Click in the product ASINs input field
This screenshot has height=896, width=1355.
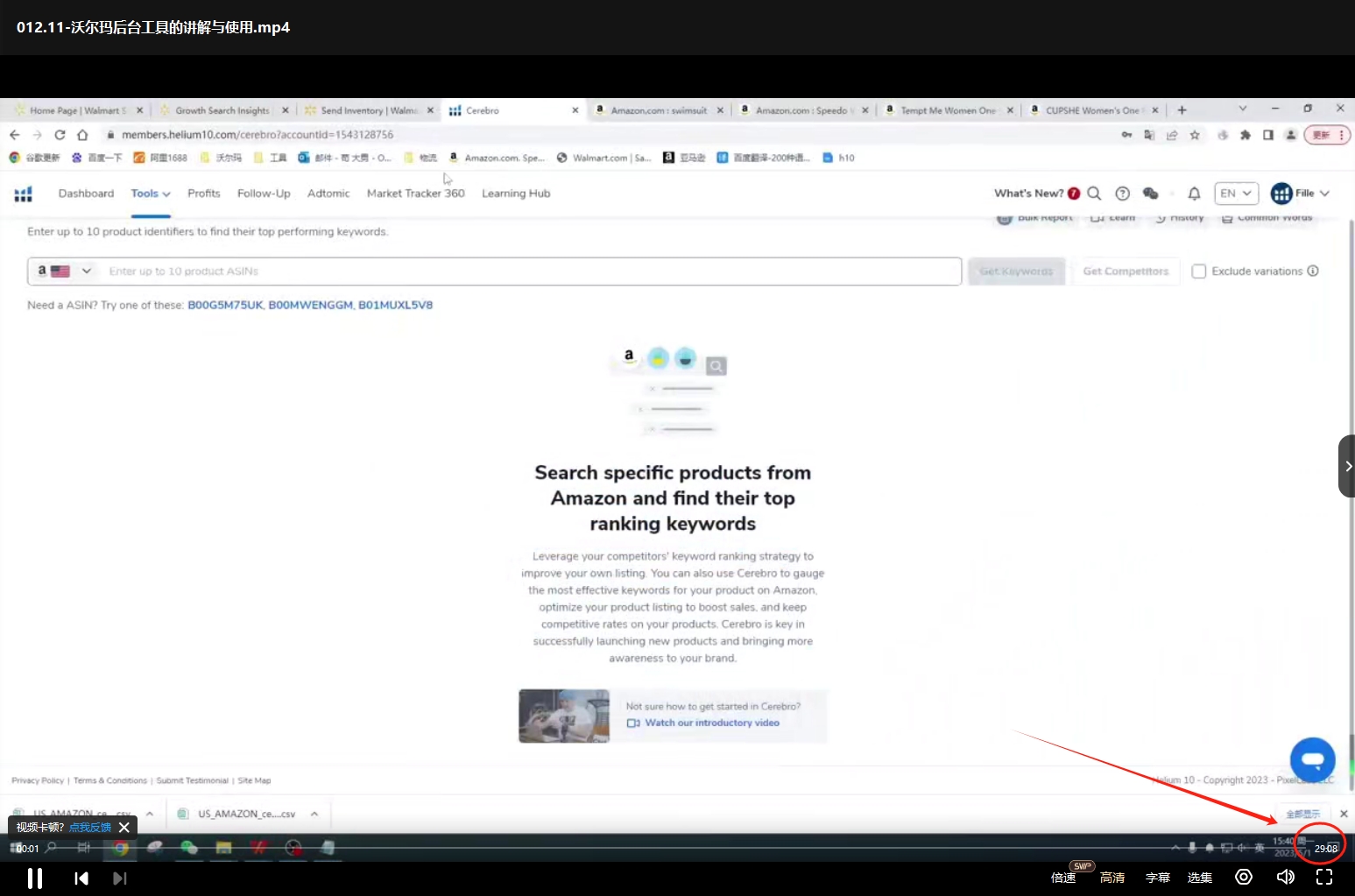pyautogui.click(x=526, y=272)
